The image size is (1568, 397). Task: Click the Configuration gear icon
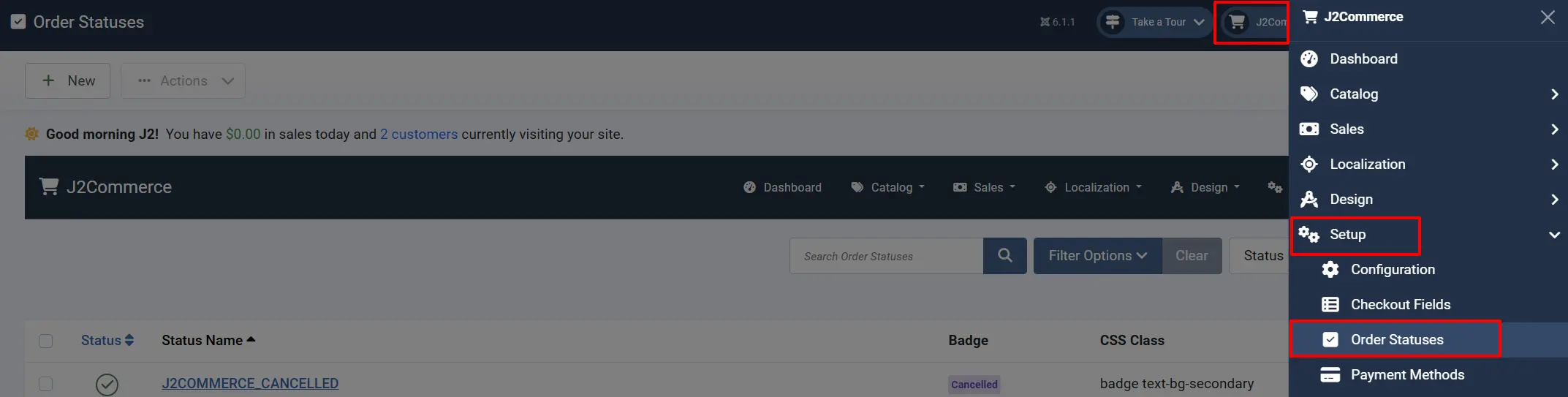1330,270
